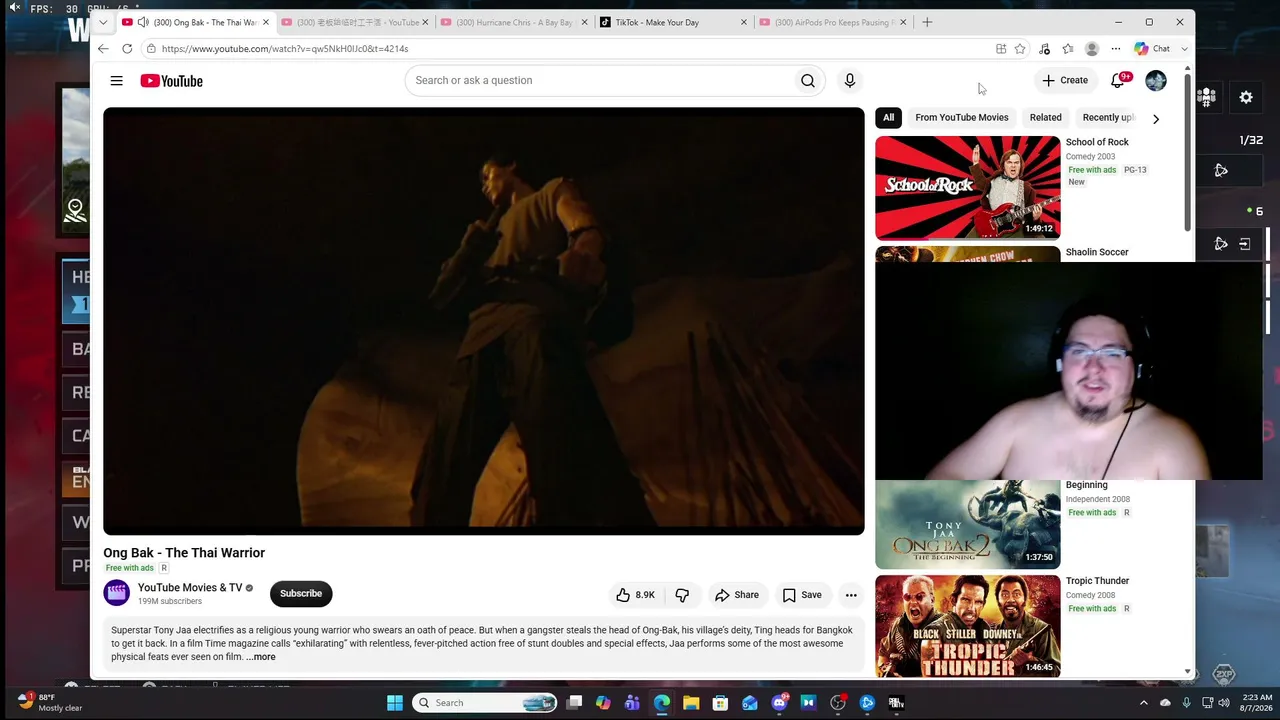Open the YouTube notifications bell
This screenshot has height=720, width=1280.
1118,81
